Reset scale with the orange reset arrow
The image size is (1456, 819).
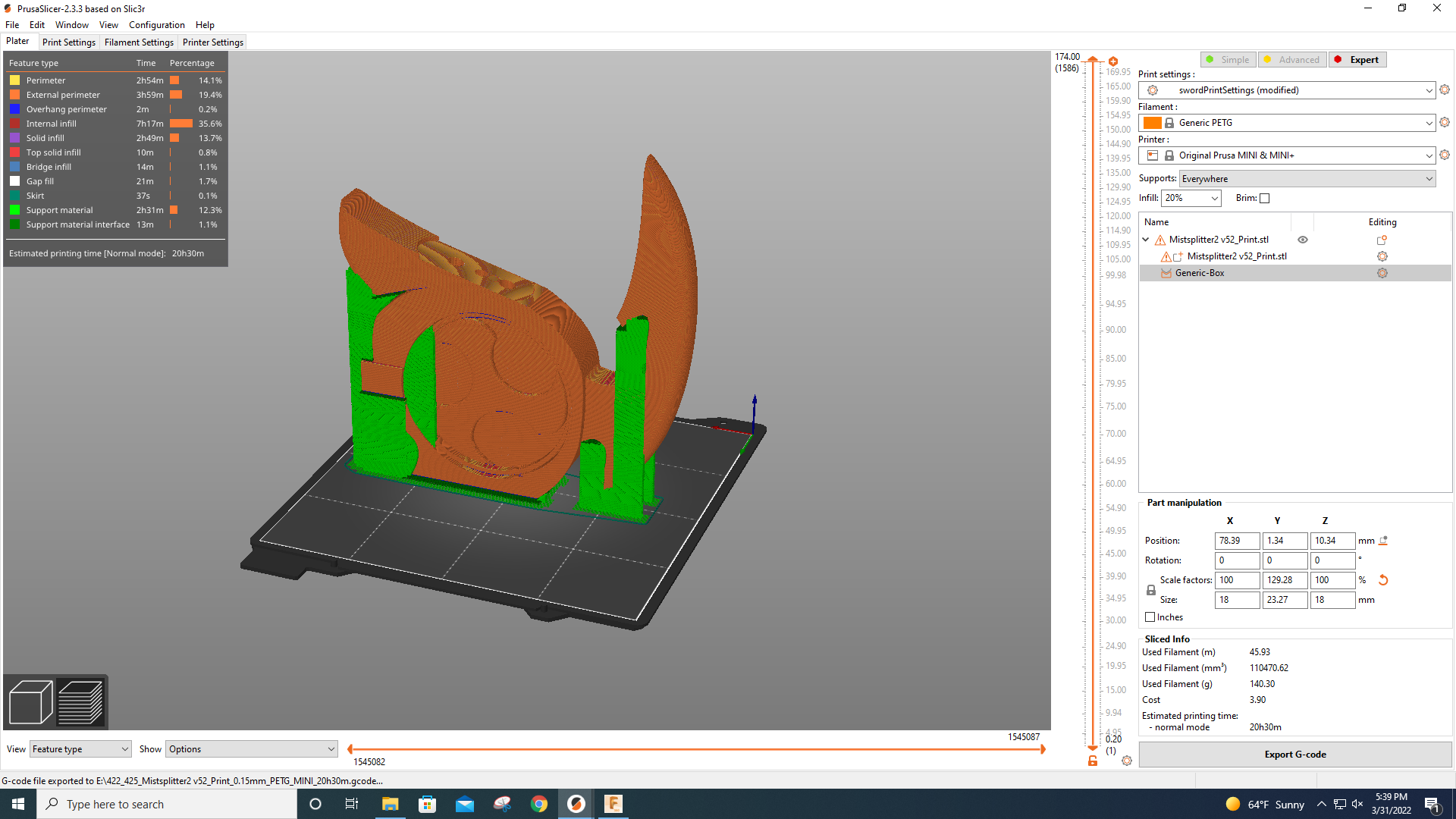pos(1383,580)
